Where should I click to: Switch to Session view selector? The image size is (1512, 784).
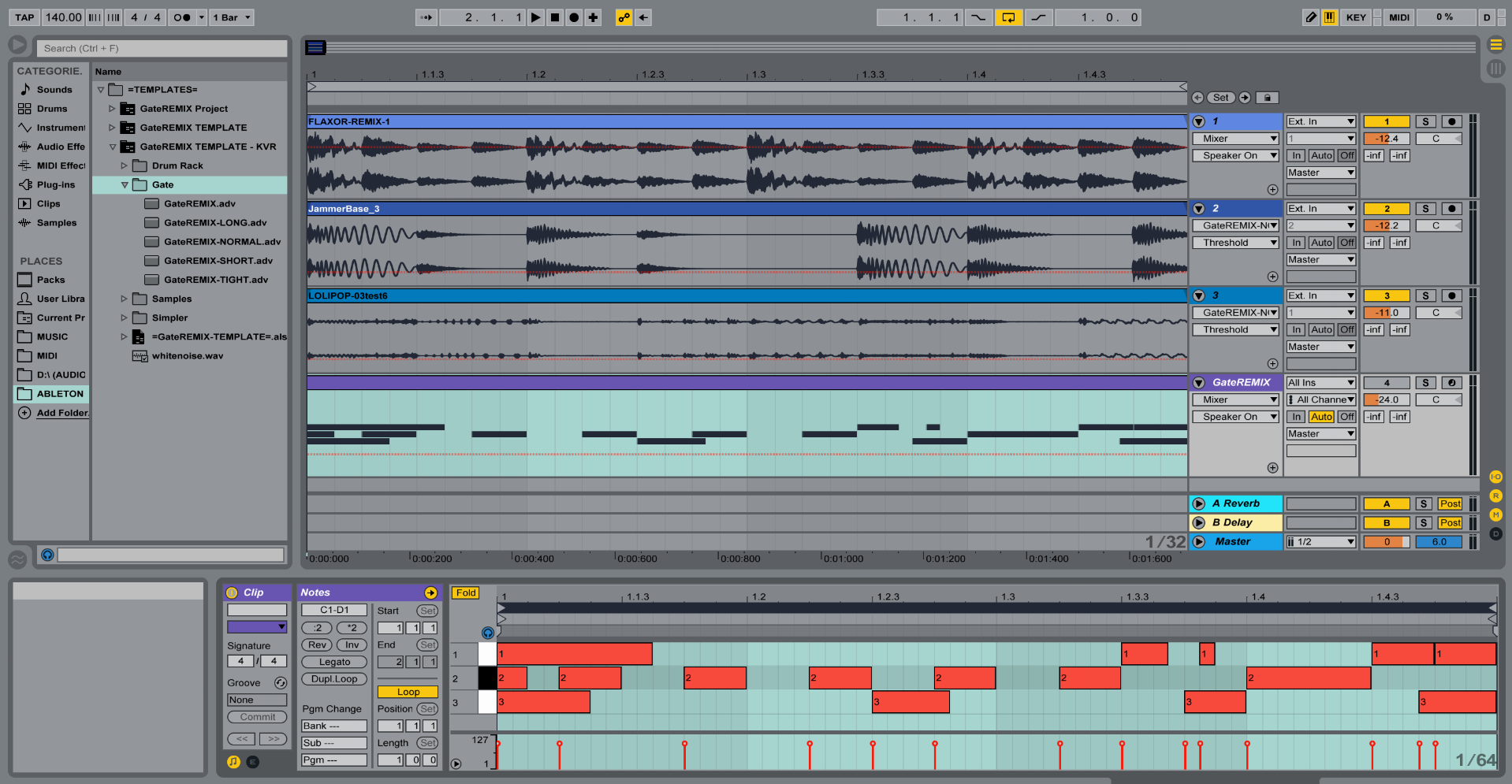(x=1495, y=69)
